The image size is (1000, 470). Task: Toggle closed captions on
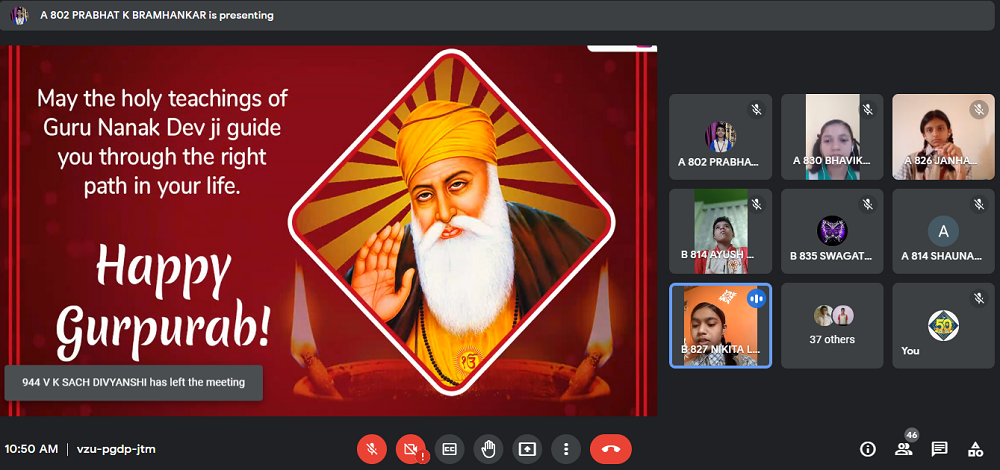click(450, 449)
